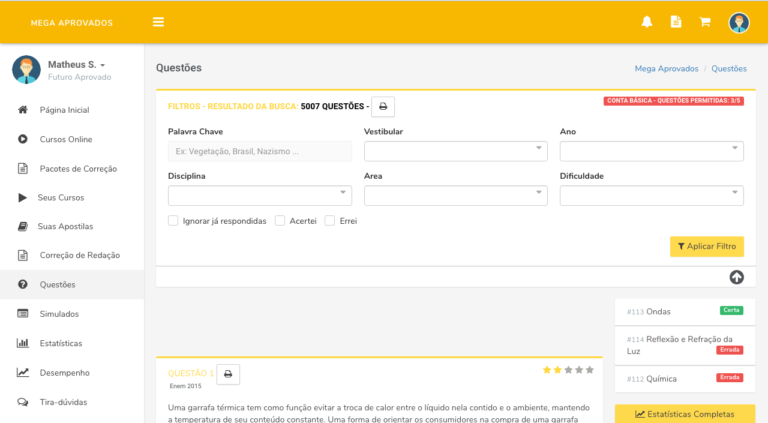Tick the 'Errei' checkbox
Viewport: 768px width, 423px height.
pos(330,221)
